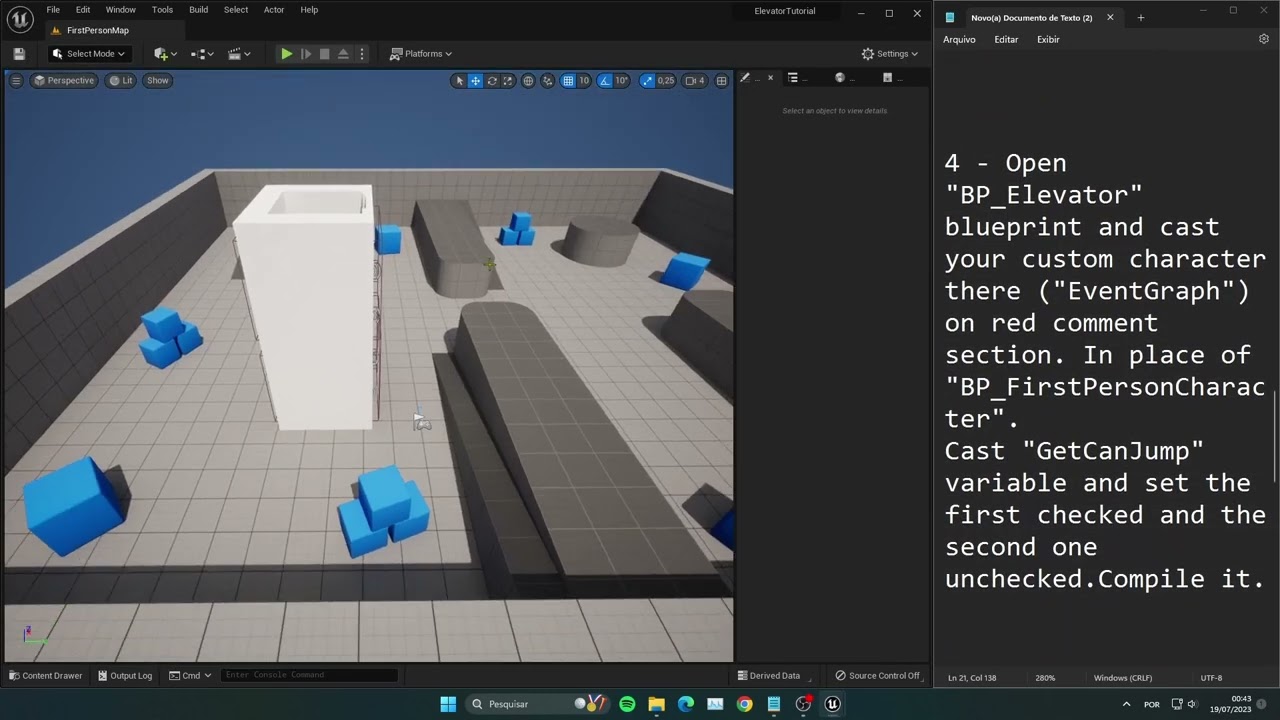Open the viewport hamburger options menu
1280x720 pixels.
(x=16, y=80)
